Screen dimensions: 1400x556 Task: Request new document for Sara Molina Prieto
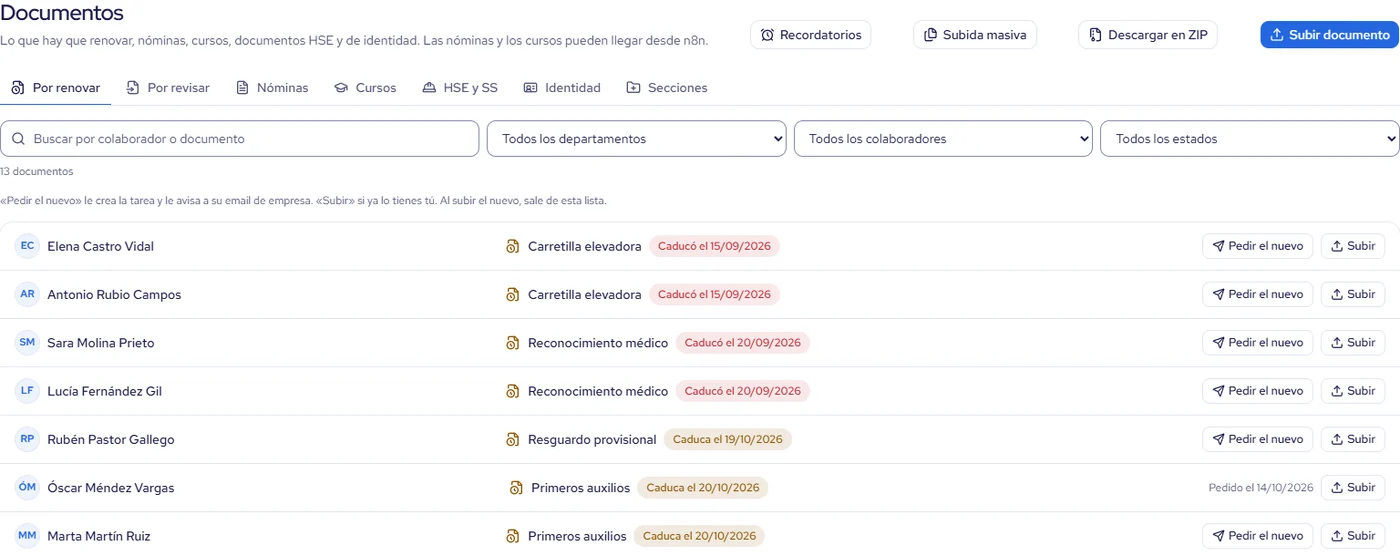(1258, 342)
